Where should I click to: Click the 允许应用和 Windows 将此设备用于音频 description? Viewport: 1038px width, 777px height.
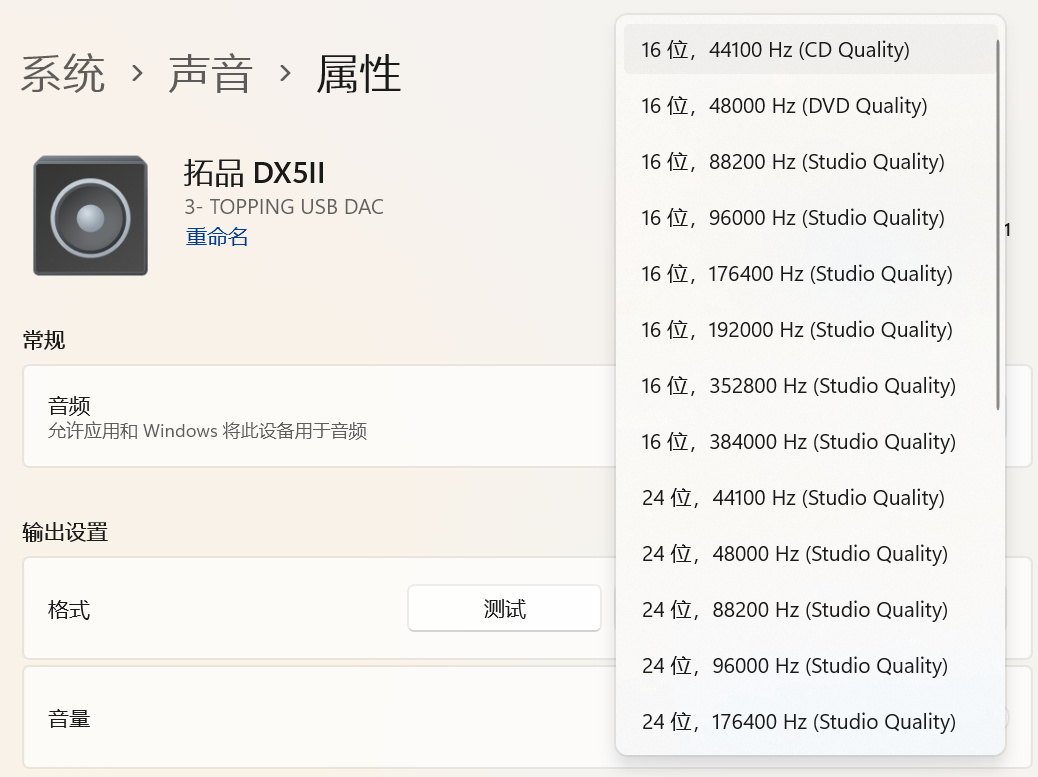click(x=207, y=432)
